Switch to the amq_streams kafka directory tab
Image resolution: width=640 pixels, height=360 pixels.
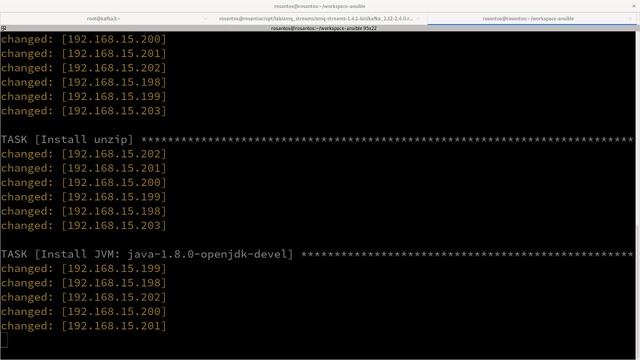(315, 19)
